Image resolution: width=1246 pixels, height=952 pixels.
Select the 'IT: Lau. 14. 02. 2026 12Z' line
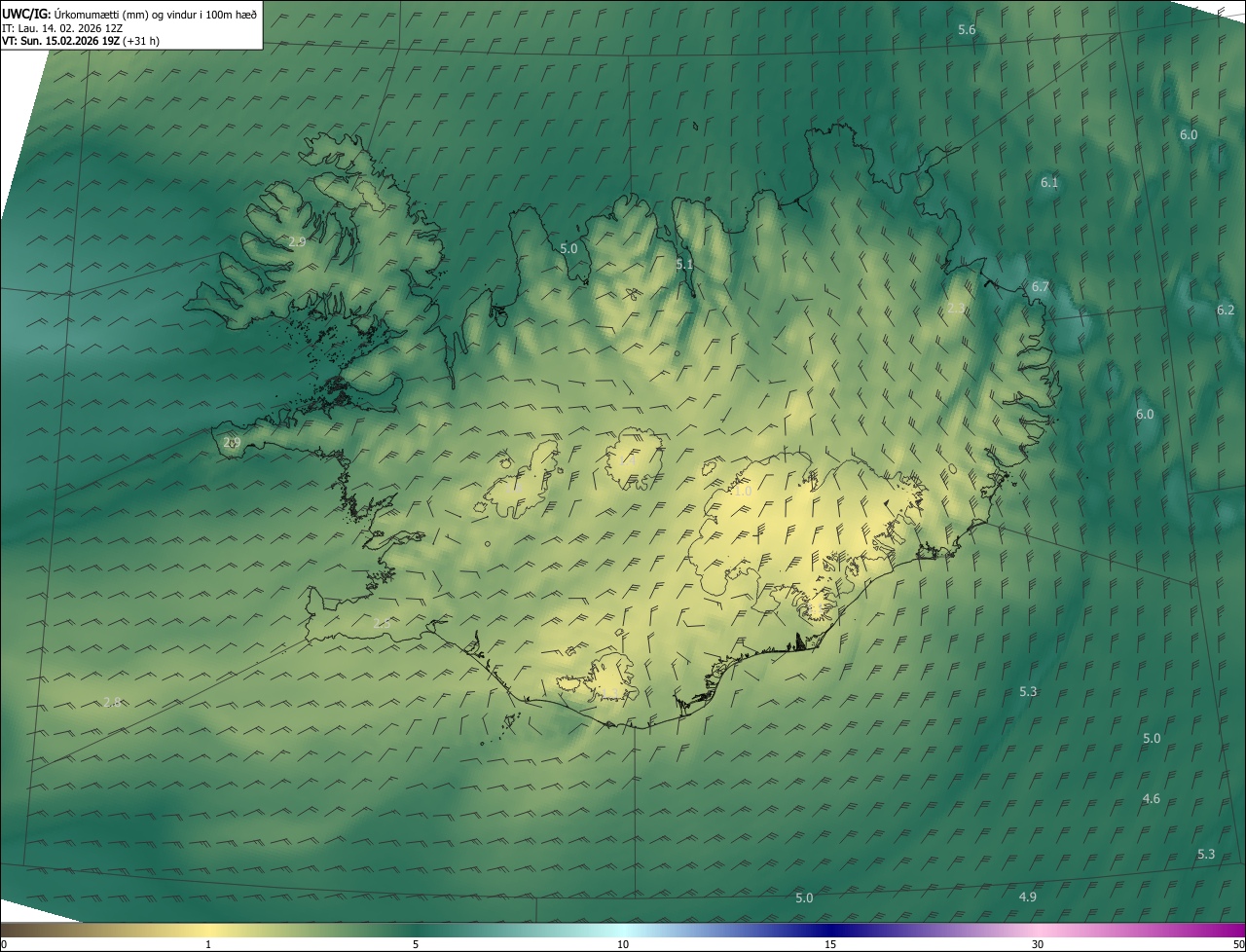coord(61,27)
